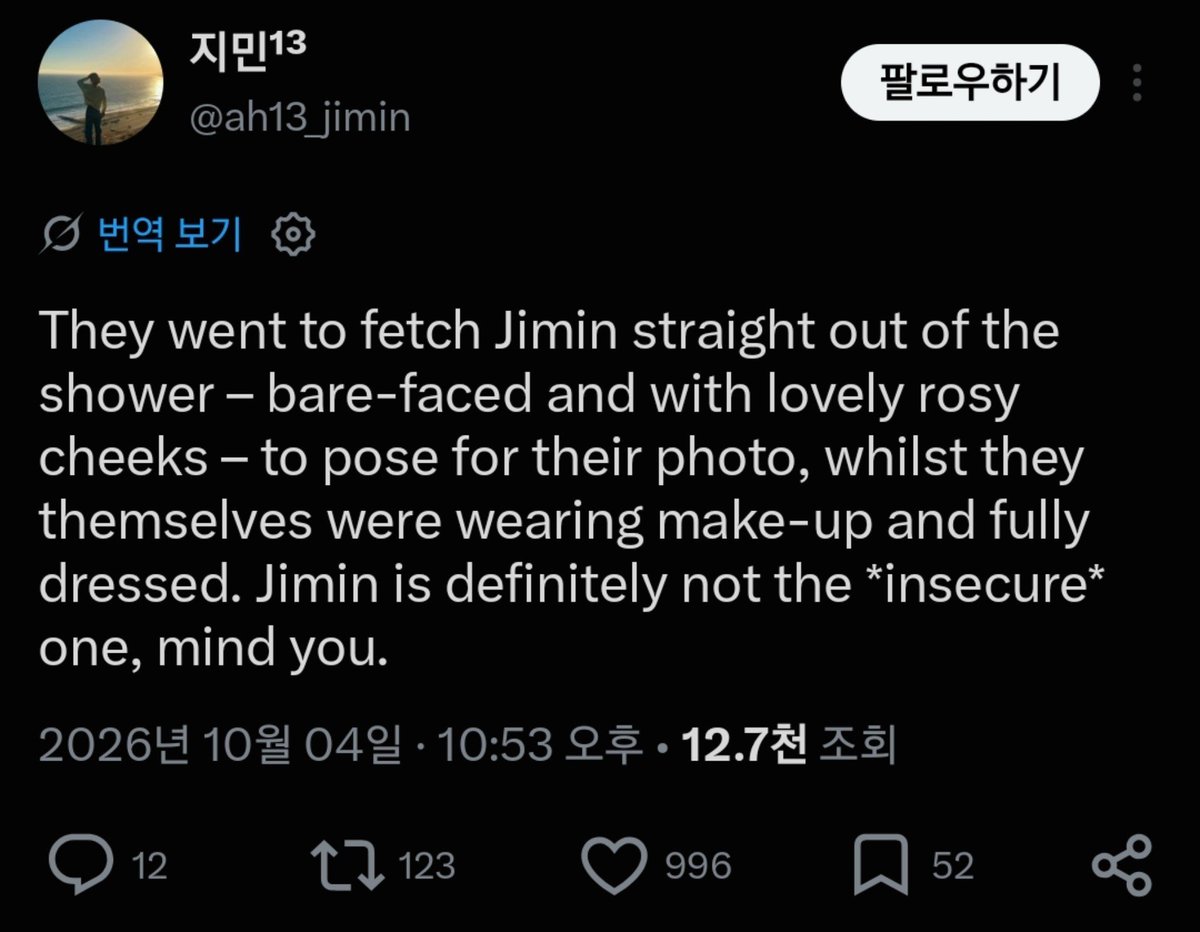Viewport: 1200px width, 932px height.
Task: Open the share icon options
Action: coord(1122,865)
